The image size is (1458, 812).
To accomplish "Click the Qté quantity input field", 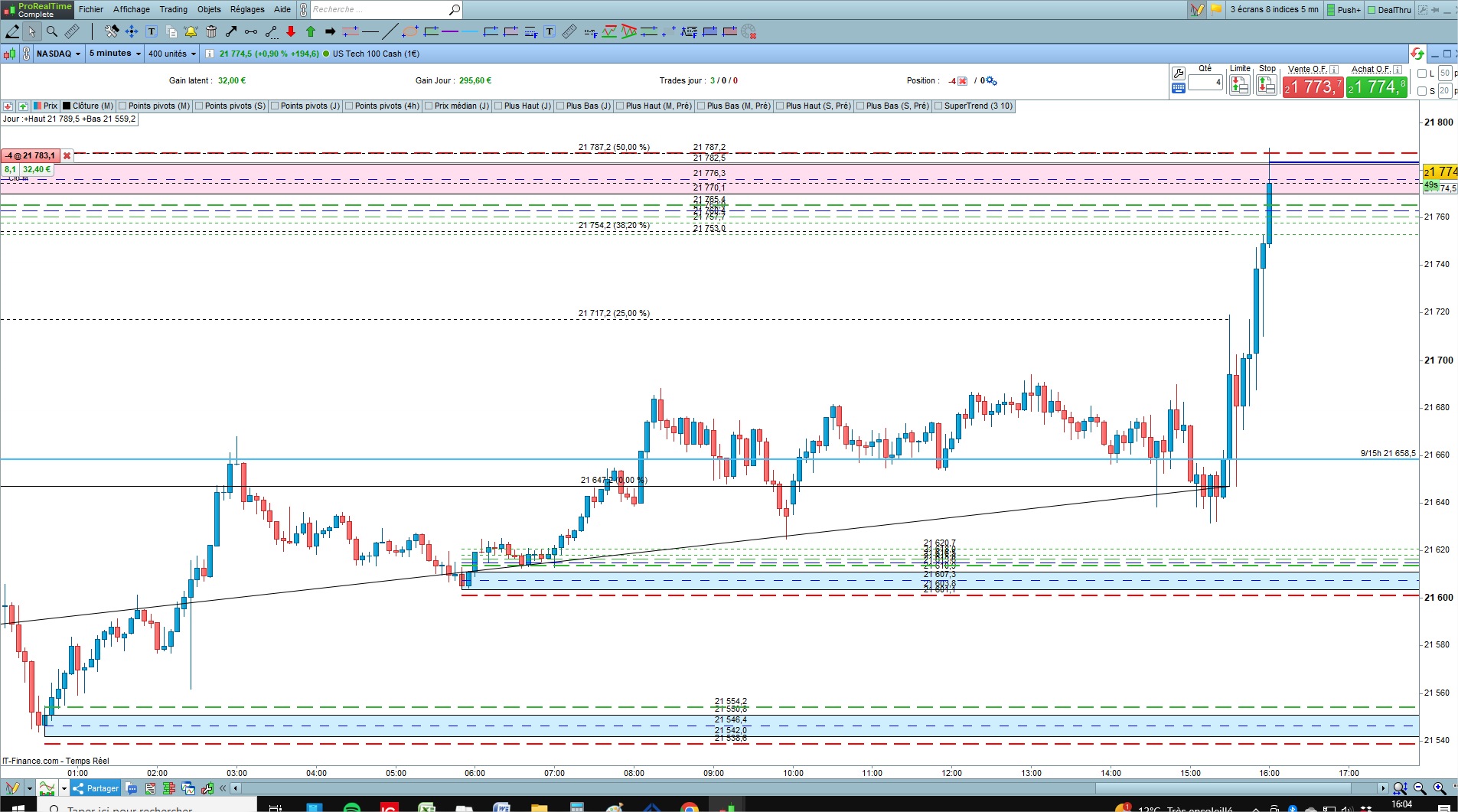I will pyautogui.click(x=1205, y=82).
